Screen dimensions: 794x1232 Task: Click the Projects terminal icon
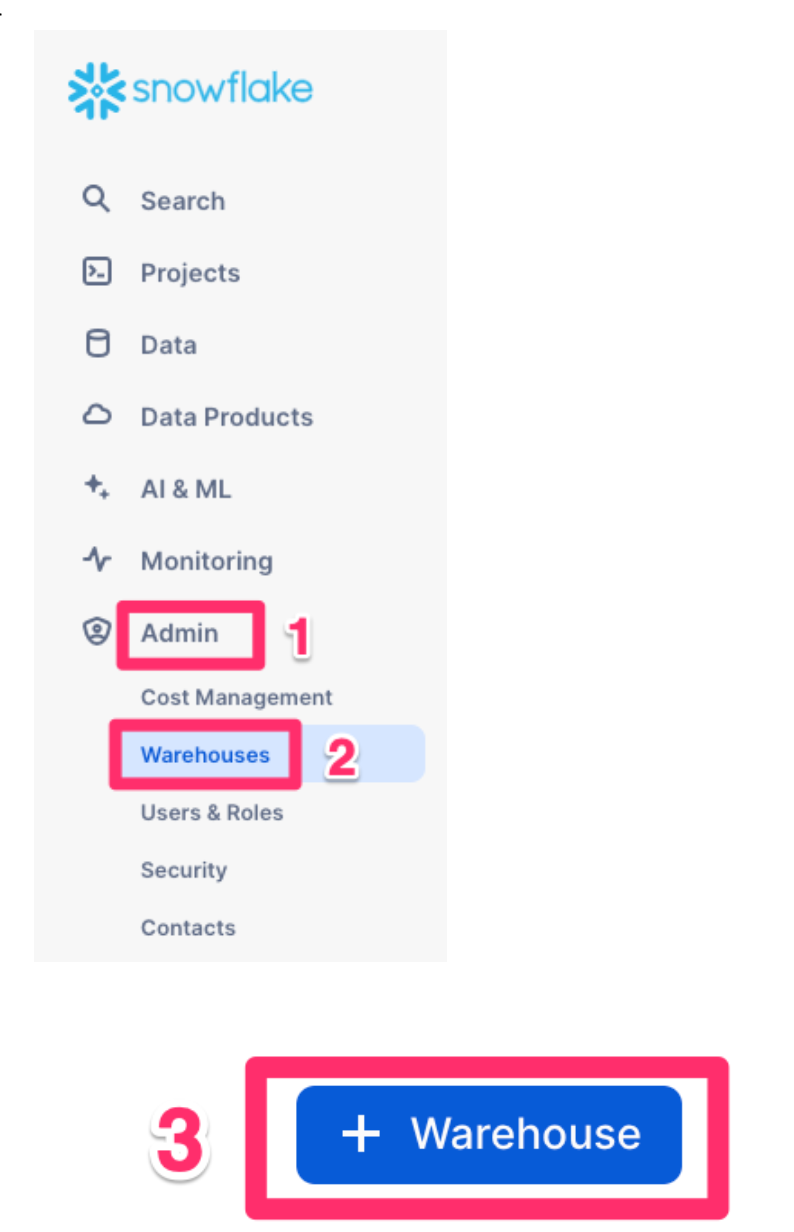pyautogui.click(x=96, y=272)
